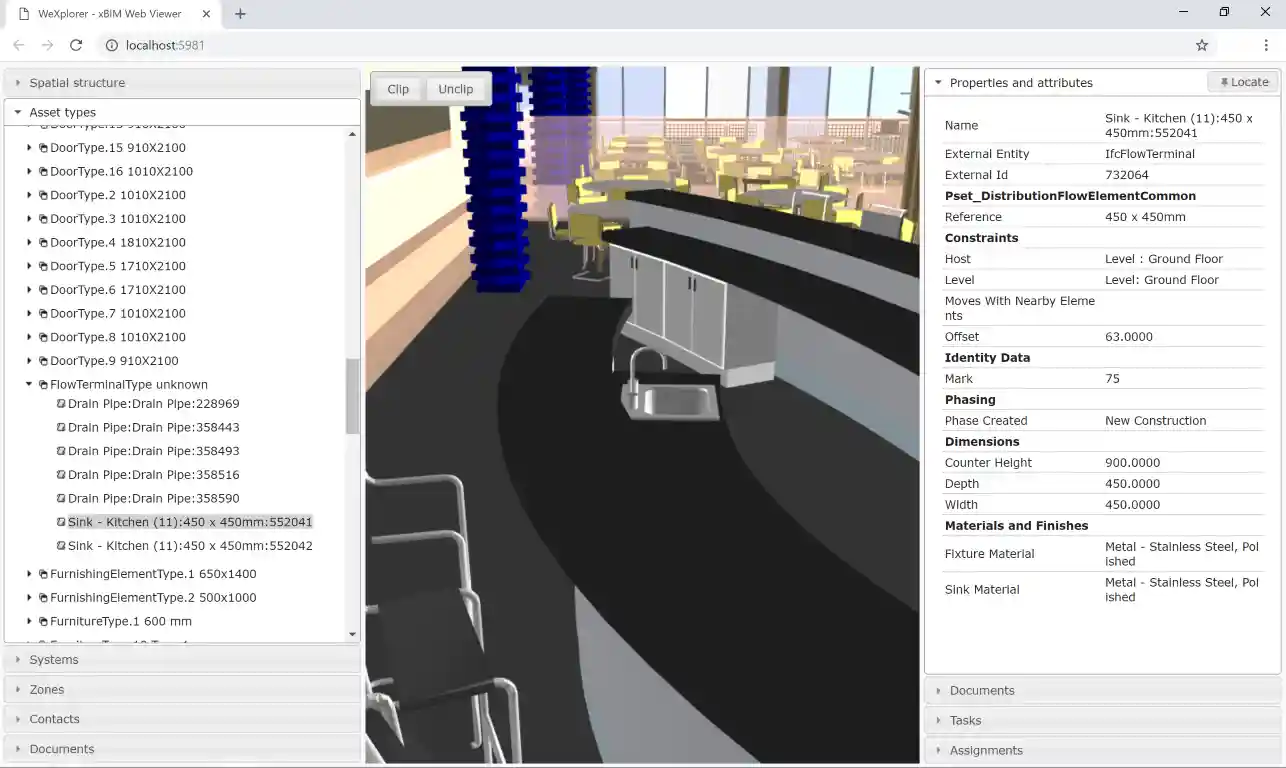The width and height of the screenshot is (1286, 768).
Task: Toggle clipping off with the Unclip button
Action: point(456,89)
